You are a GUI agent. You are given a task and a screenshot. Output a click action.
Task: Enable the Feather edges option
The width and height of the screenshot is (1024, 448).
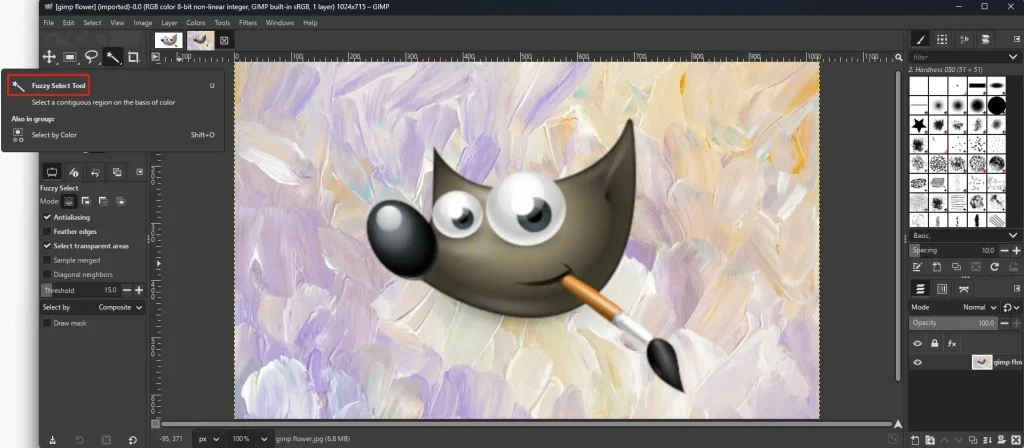[x=47, y=231]
